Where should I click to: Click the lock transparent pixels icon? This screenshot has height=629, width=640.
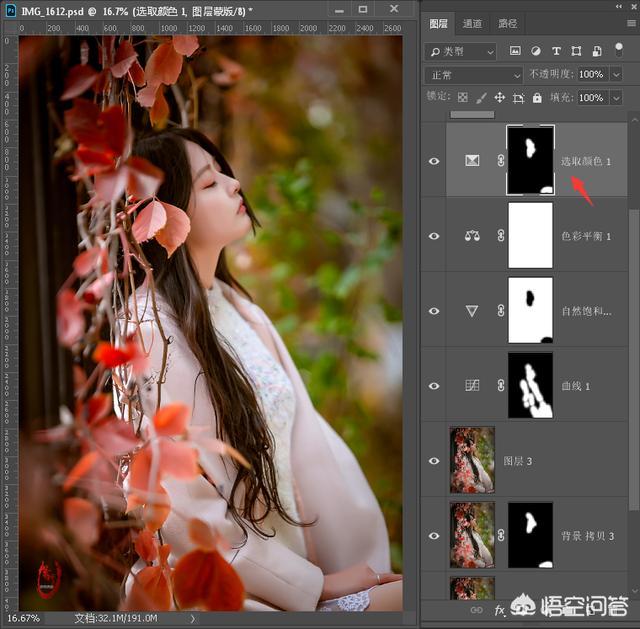click(462, 98)
